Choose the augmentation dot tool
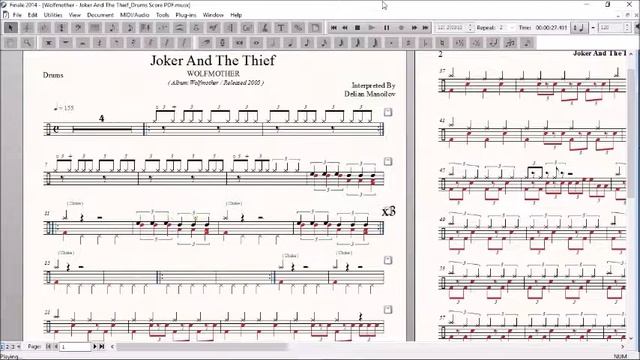This screenshot has width=640, height=360. [391, 42]
